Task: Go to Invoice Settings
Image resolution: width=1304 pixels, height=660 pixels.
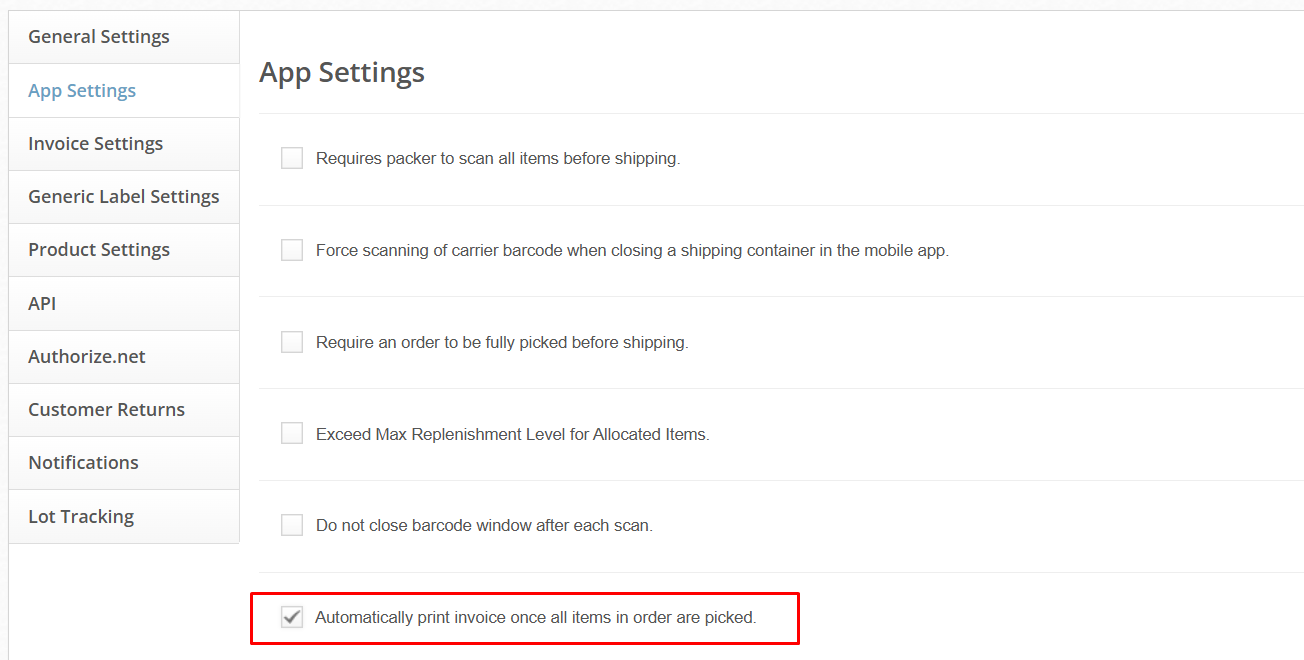Action: [95, 144]
